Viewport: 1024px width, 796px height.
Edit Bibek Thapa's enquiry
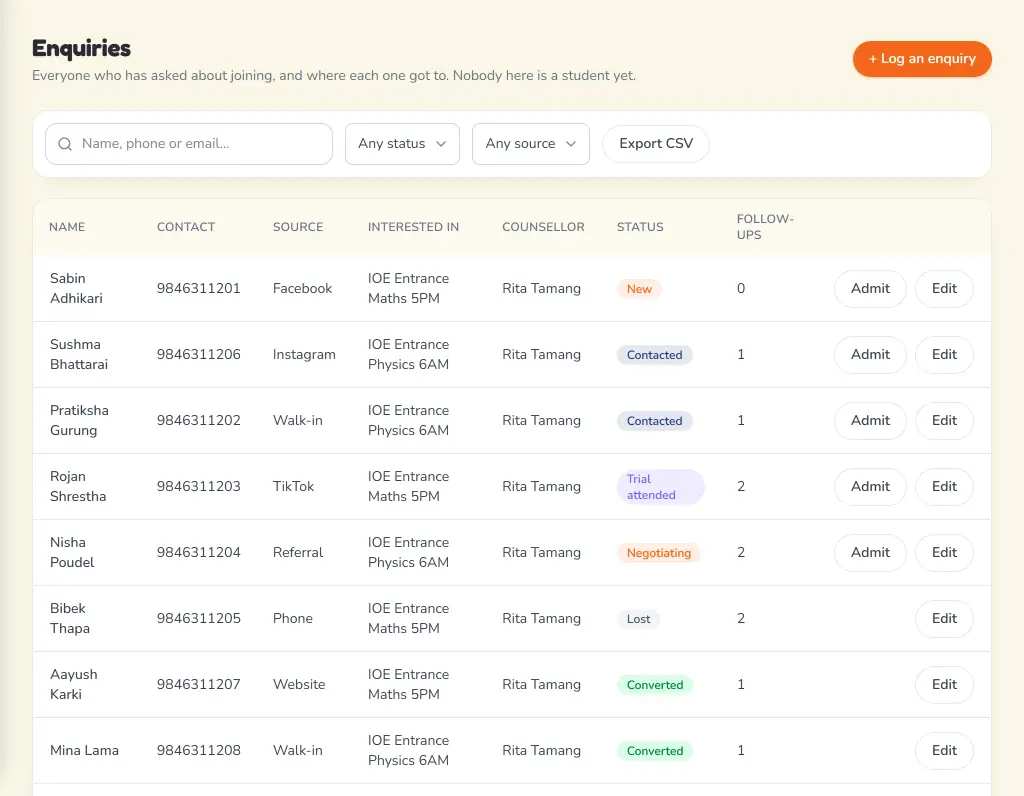(944, 618)
